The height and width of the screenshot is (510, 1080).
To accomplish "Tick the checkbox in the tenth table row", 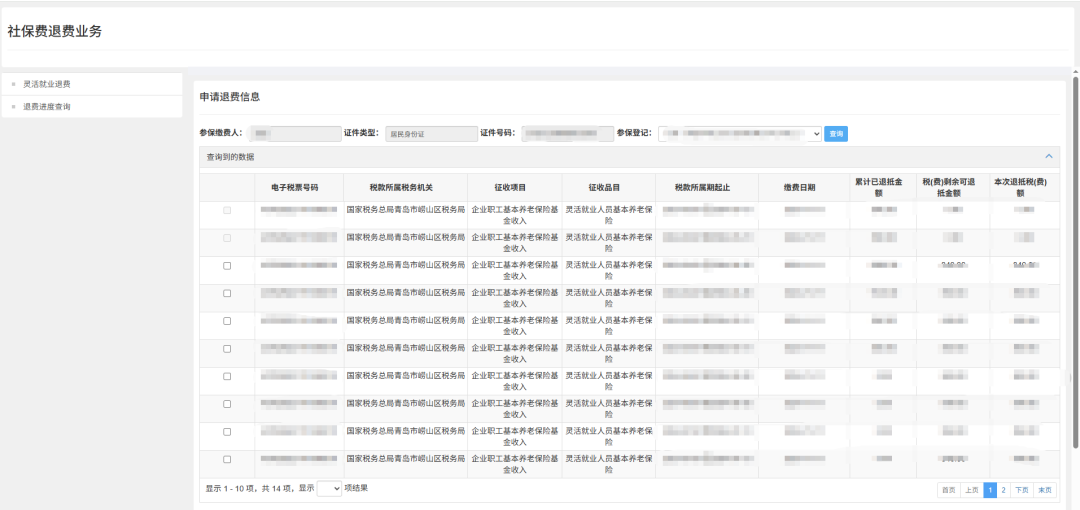I will click(227, 459).
